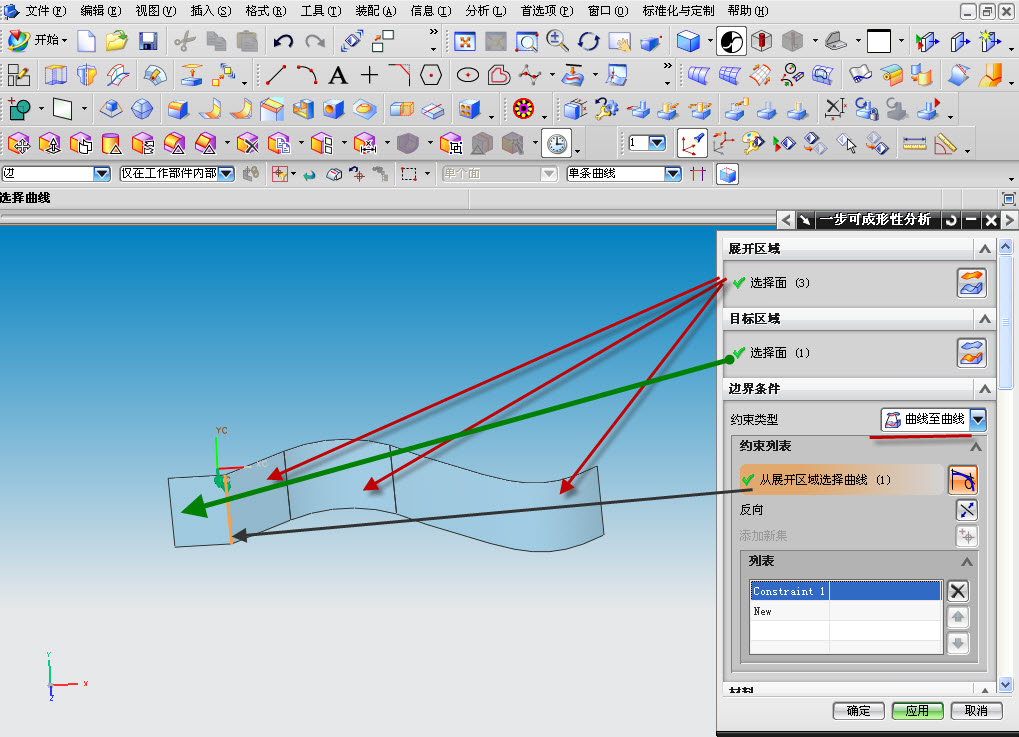The width and height of the screenshot is (1019, 737).
Task: Open the selection type filter dropdown
Action: [102, 174]
